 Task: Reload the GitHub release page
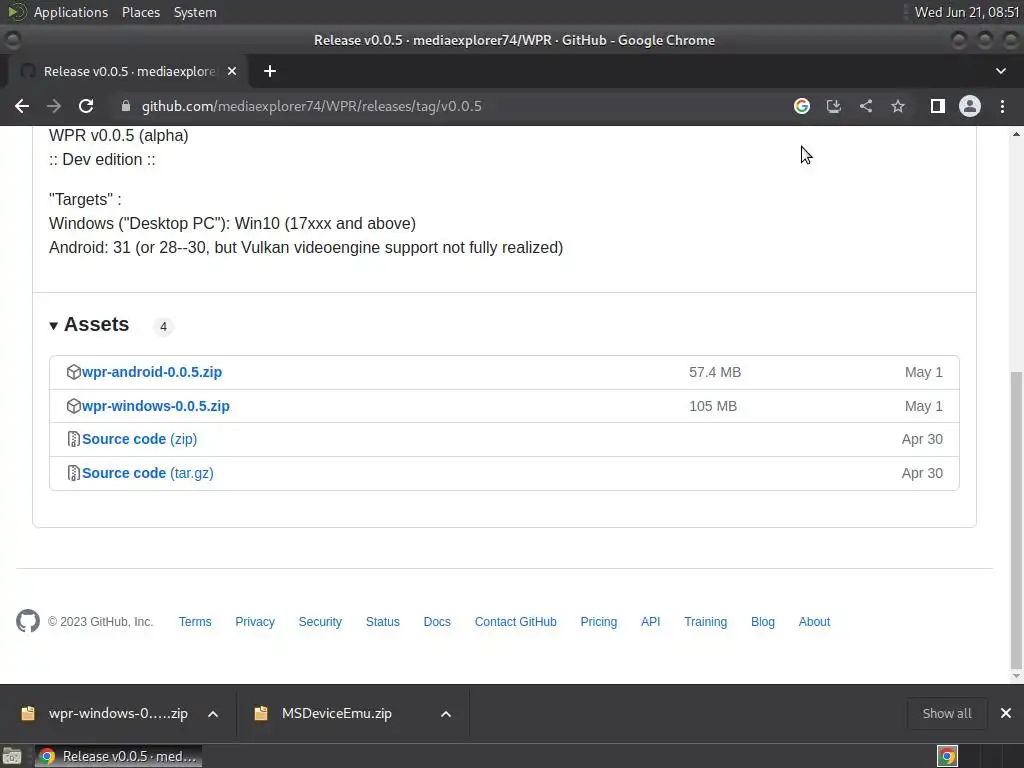tap(86, 106)
